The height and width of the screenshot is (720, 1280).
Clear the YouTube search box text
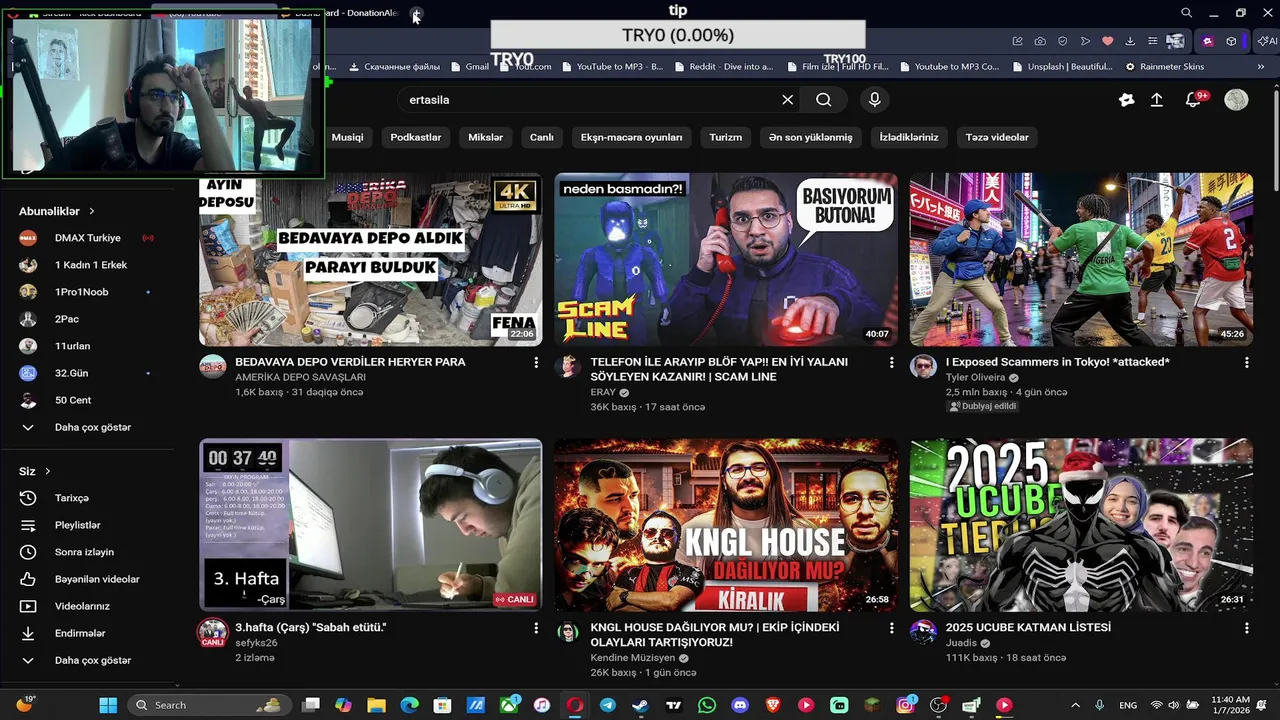788,100
